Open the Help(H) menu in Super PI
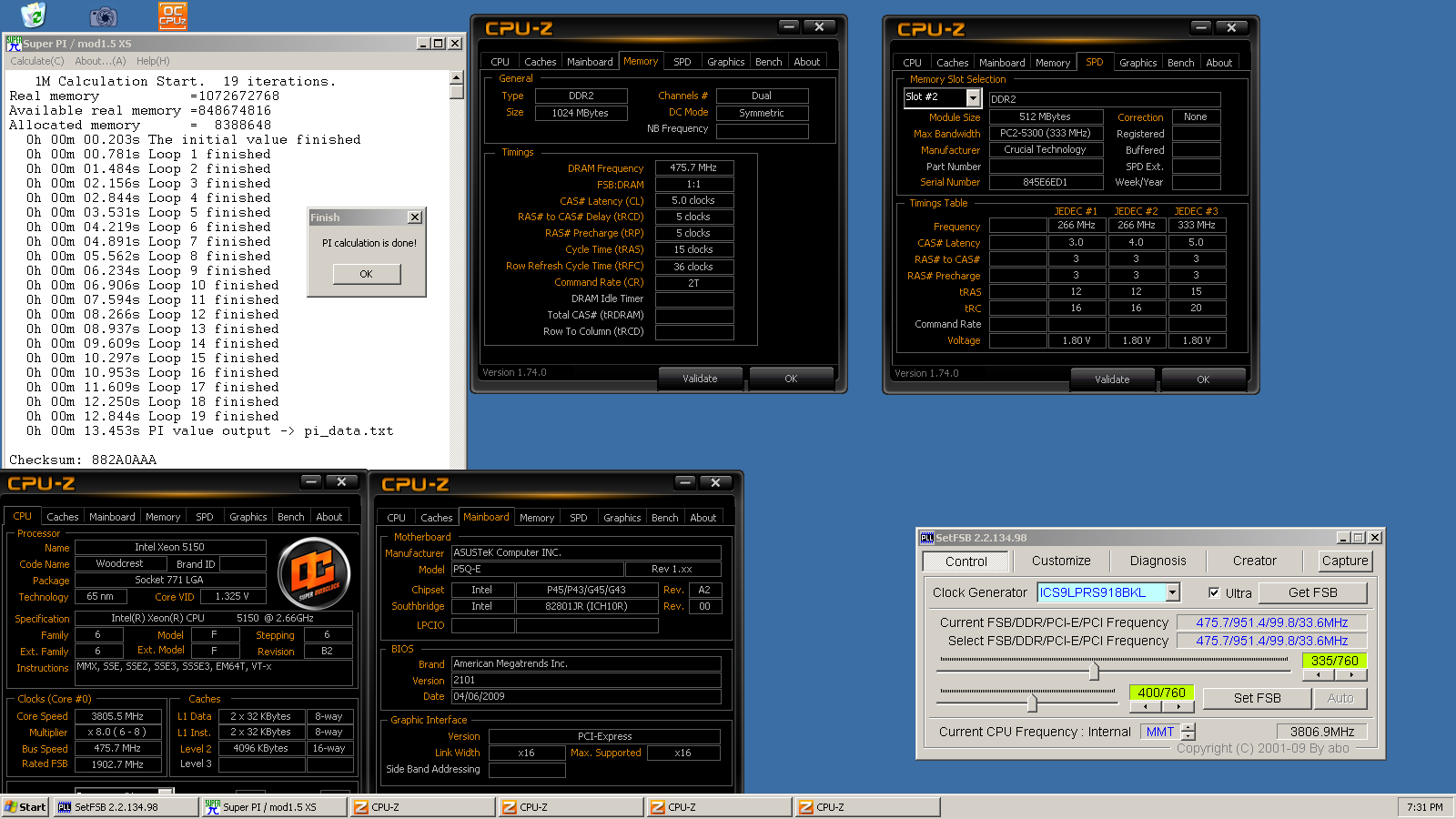The height and width of the screenshot is (819, 1456). [x=153, y=61]
